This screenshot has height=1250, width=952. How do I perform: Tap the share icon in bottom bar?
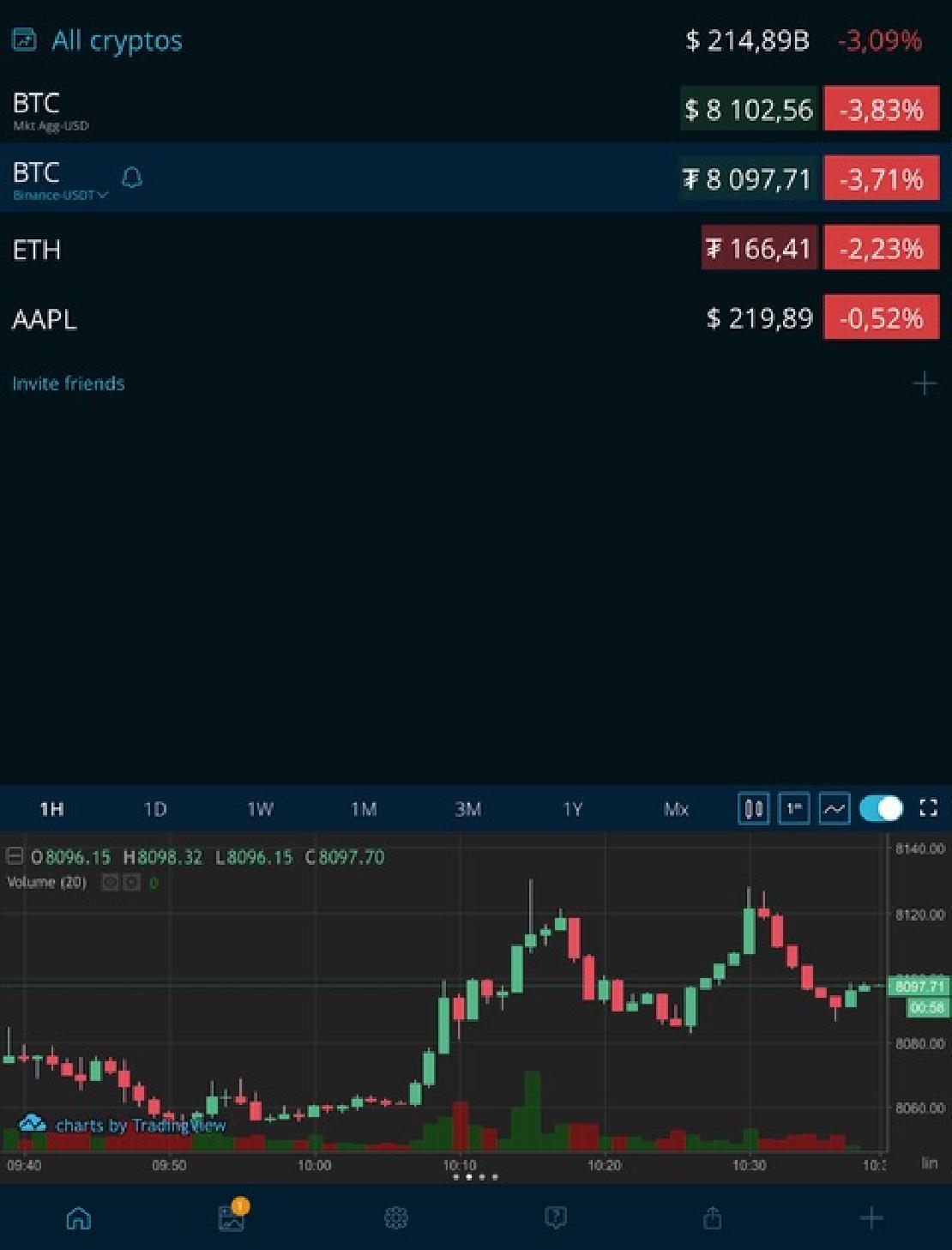[713, 1217]
